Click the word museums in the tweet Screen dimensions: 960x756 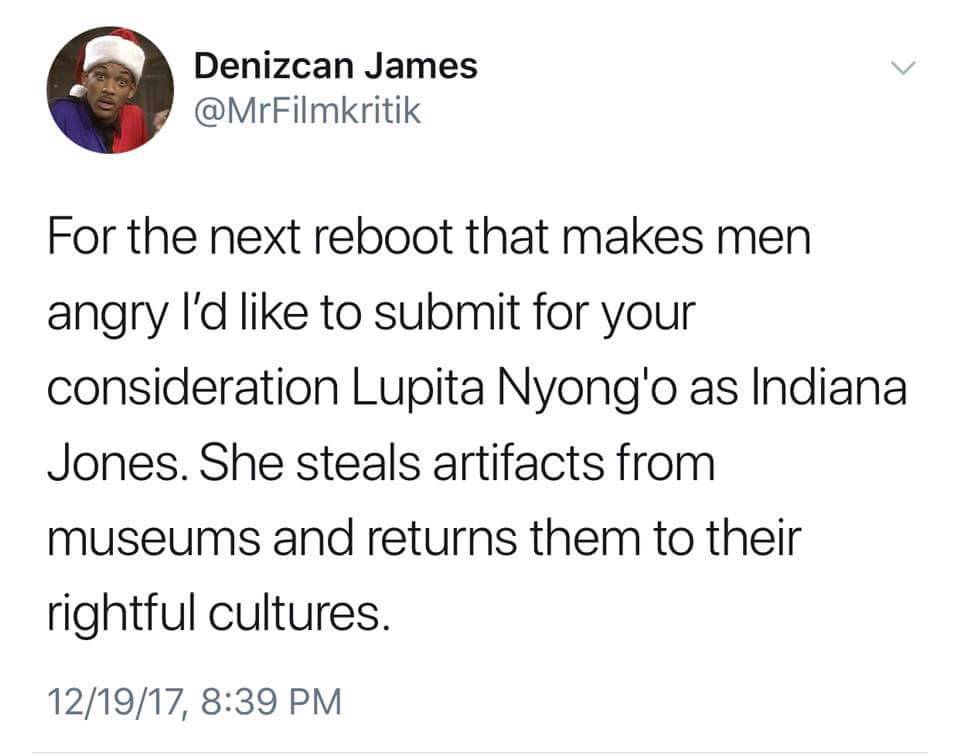[153, 538]
